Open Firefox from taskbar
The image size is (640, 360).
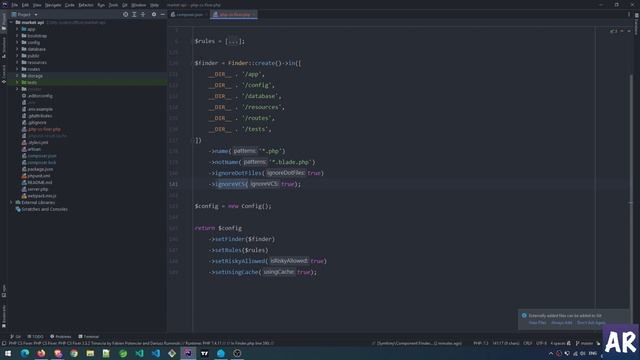[x=41, y=353]
